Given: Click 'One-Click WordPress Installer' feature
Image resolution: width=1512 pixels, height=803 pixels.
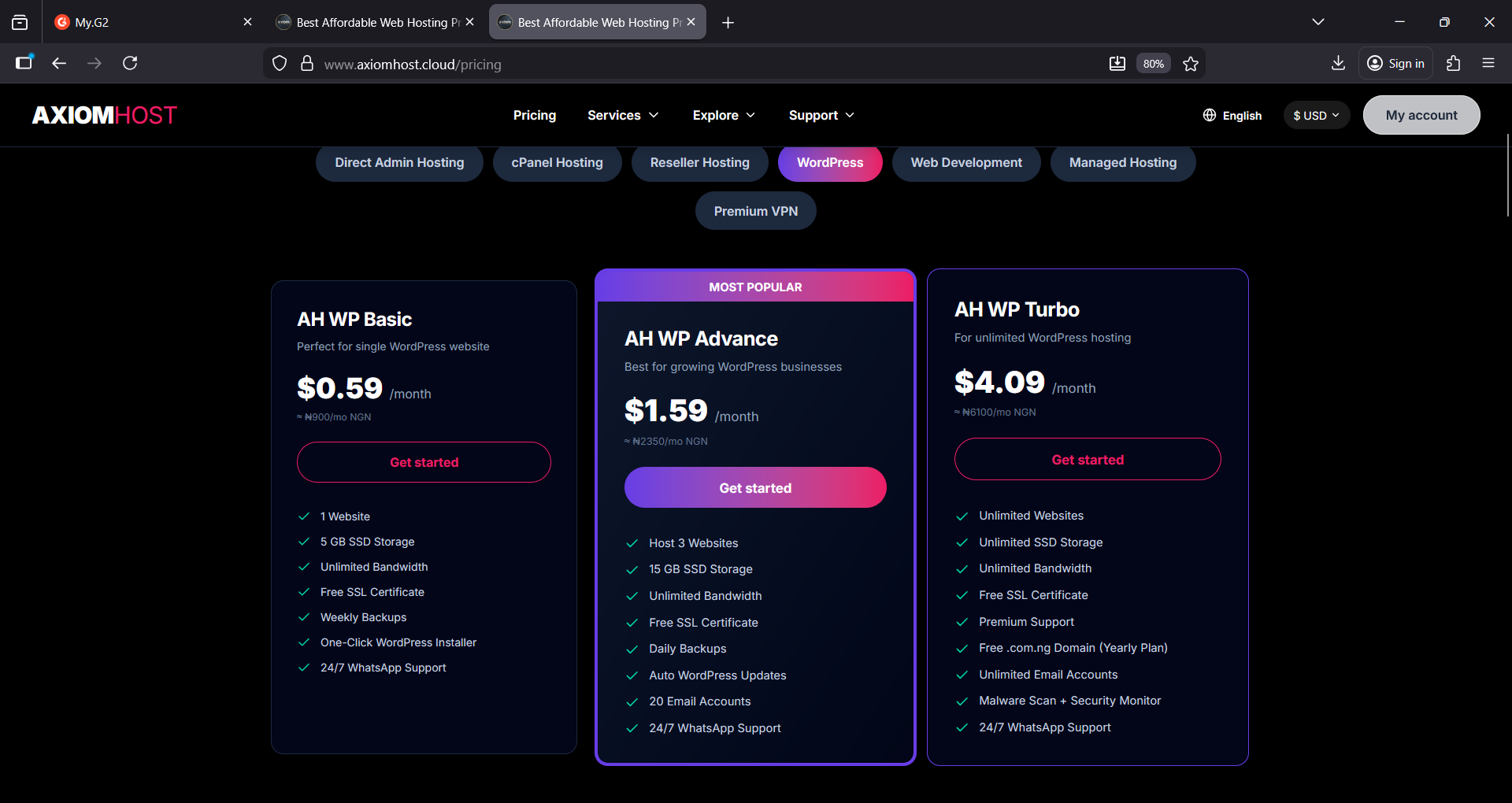Looking at the screenshot, I should click(x=398, y=642).
